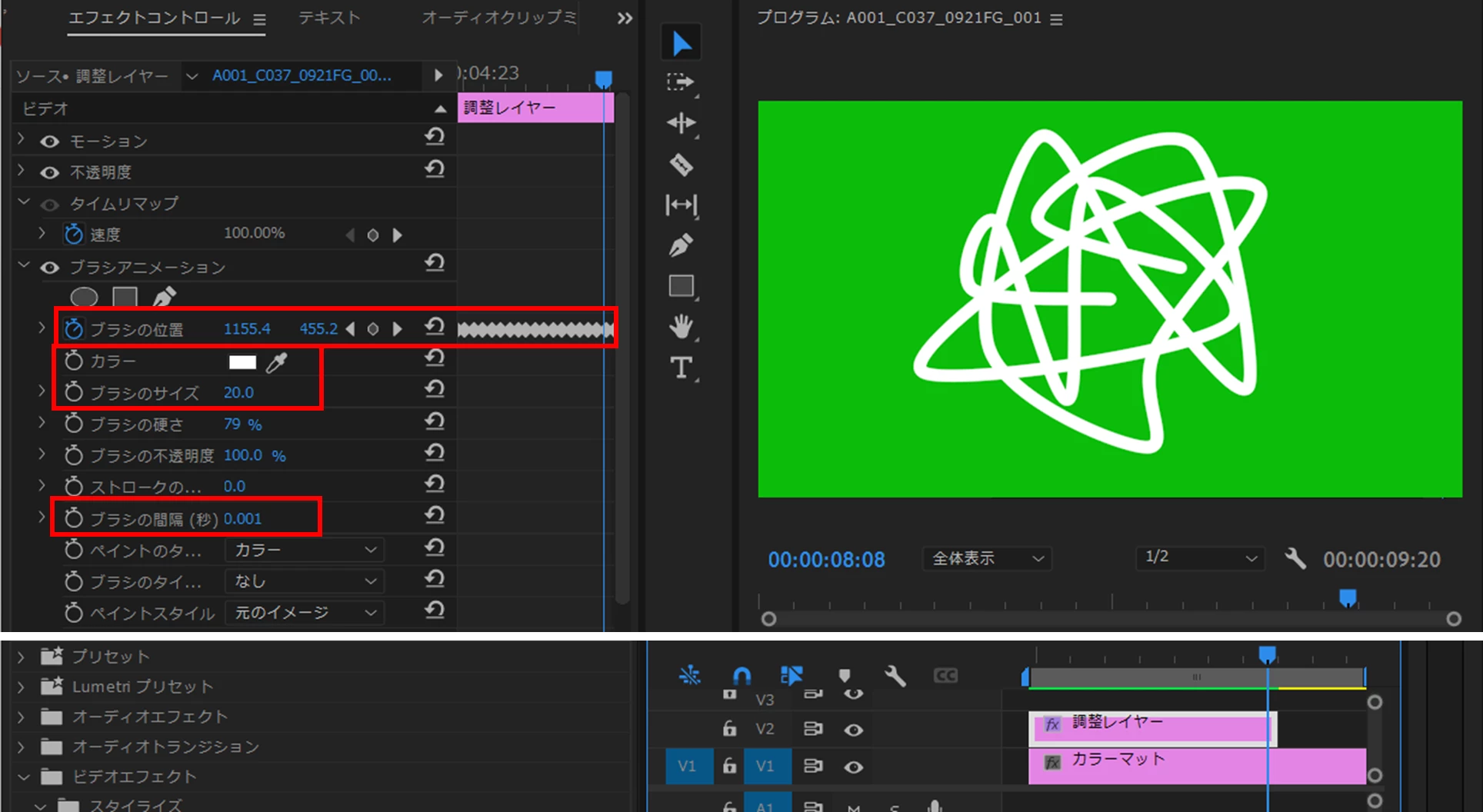This screenshot has width=1483, height=812.
Task: Toggle nest sequence insert icon in timeline
Action: [690, 676]
